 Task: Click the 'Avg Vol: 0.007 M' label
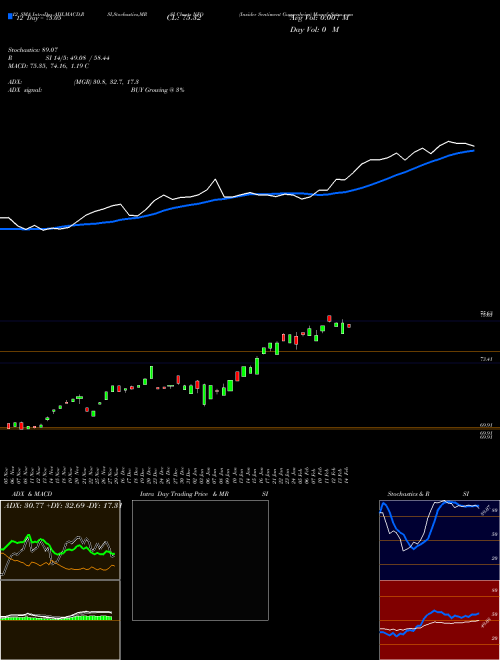tap(320, 19)
